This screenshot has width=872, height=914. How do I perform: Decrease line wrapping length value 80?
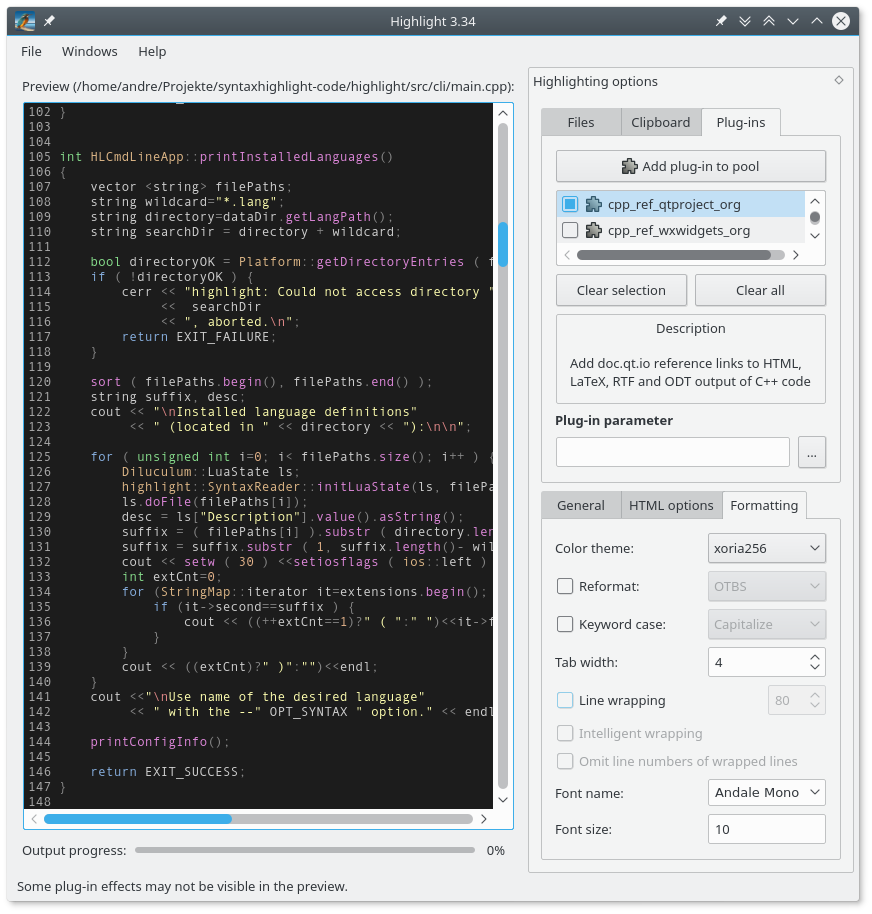(x=815, y=705)
